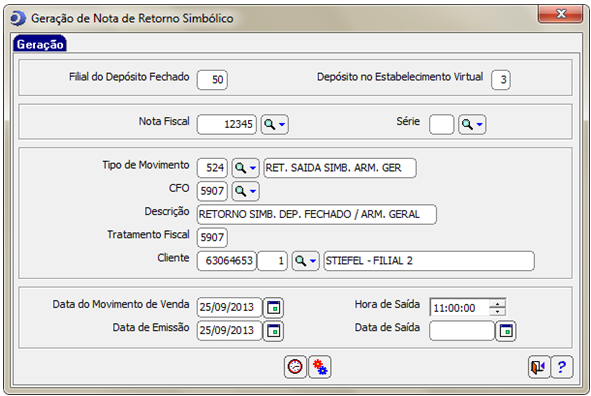Click the Hora de Saída label

coord(387,304)
